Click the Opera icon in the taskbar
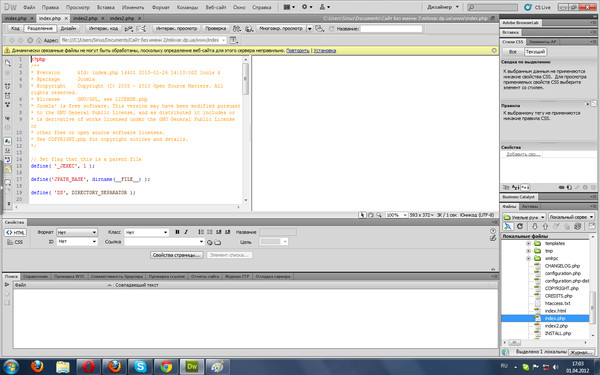The height and width of the screenshot is (375, 600). click(88, 367)
